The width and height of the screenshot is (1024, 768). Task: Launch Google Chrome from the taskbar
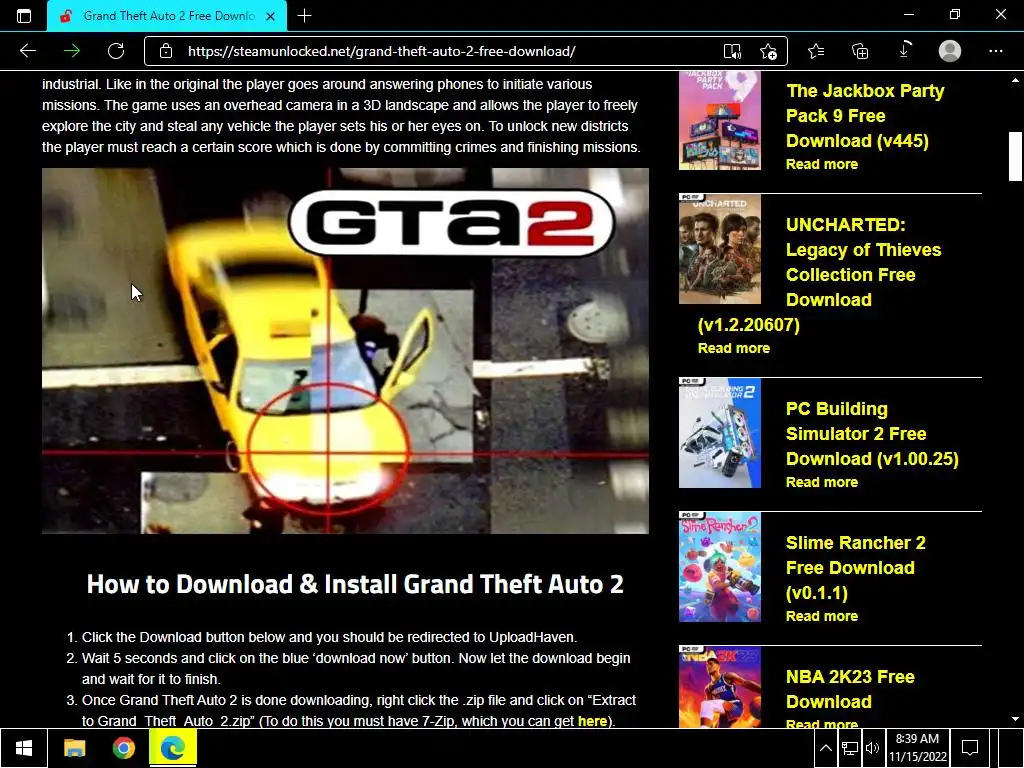click(123, 748)
